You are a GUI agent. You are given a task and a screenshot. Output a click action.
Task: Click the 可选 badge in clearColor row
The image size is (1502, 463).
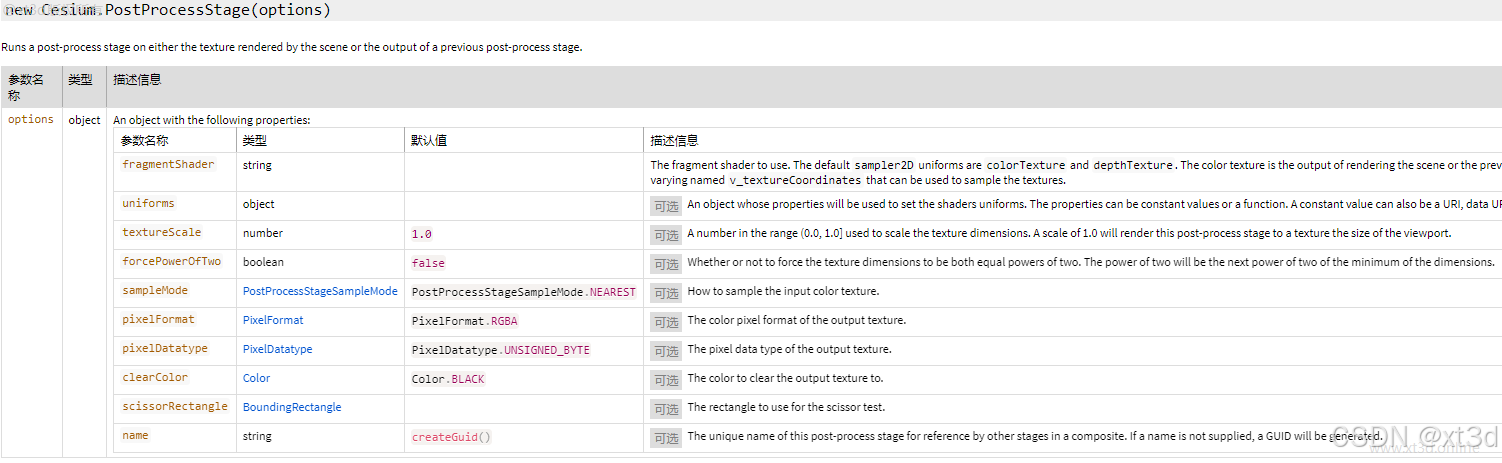tap(666, 380)
